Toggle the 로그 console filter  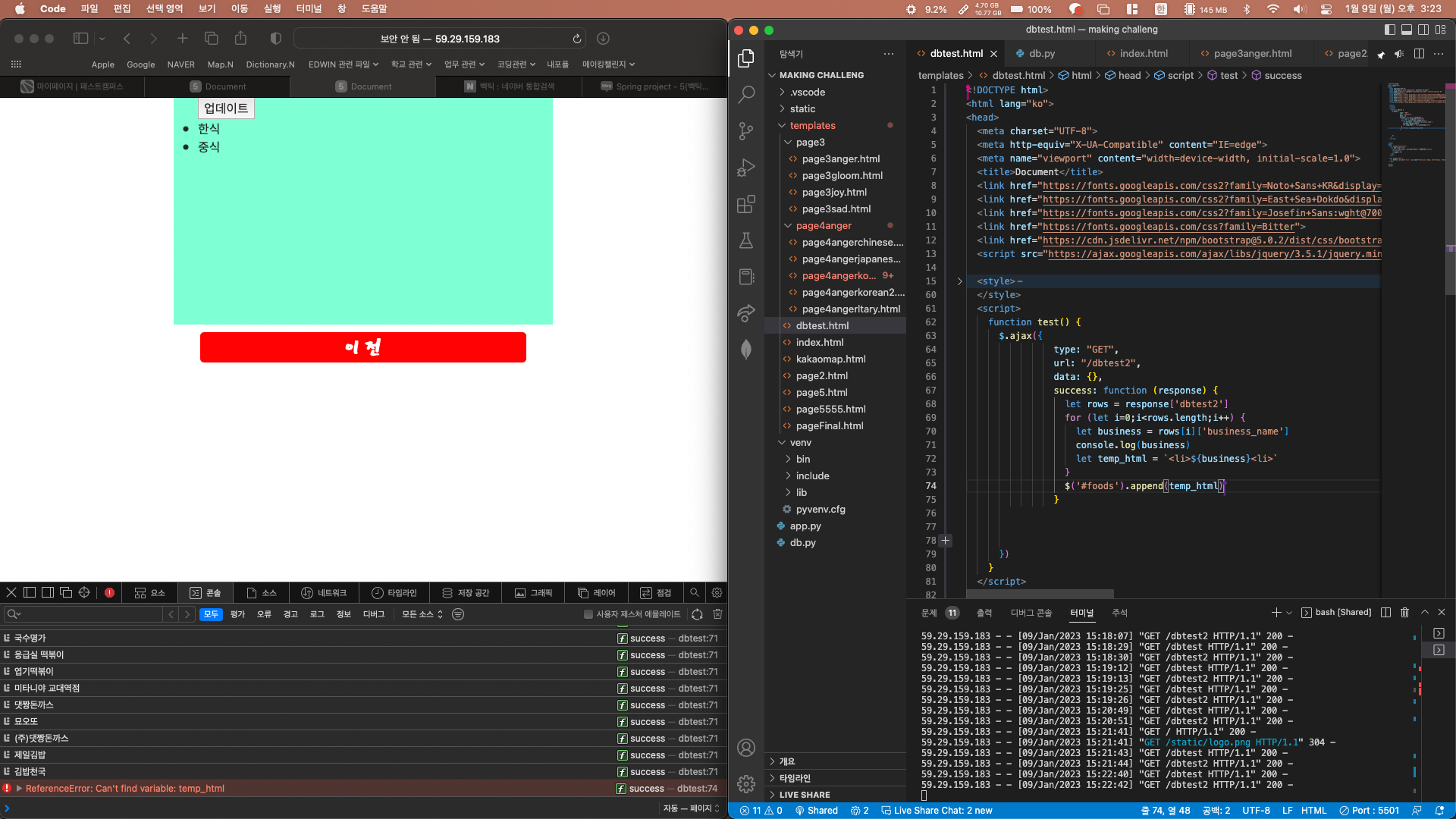[x=317, y=614]
